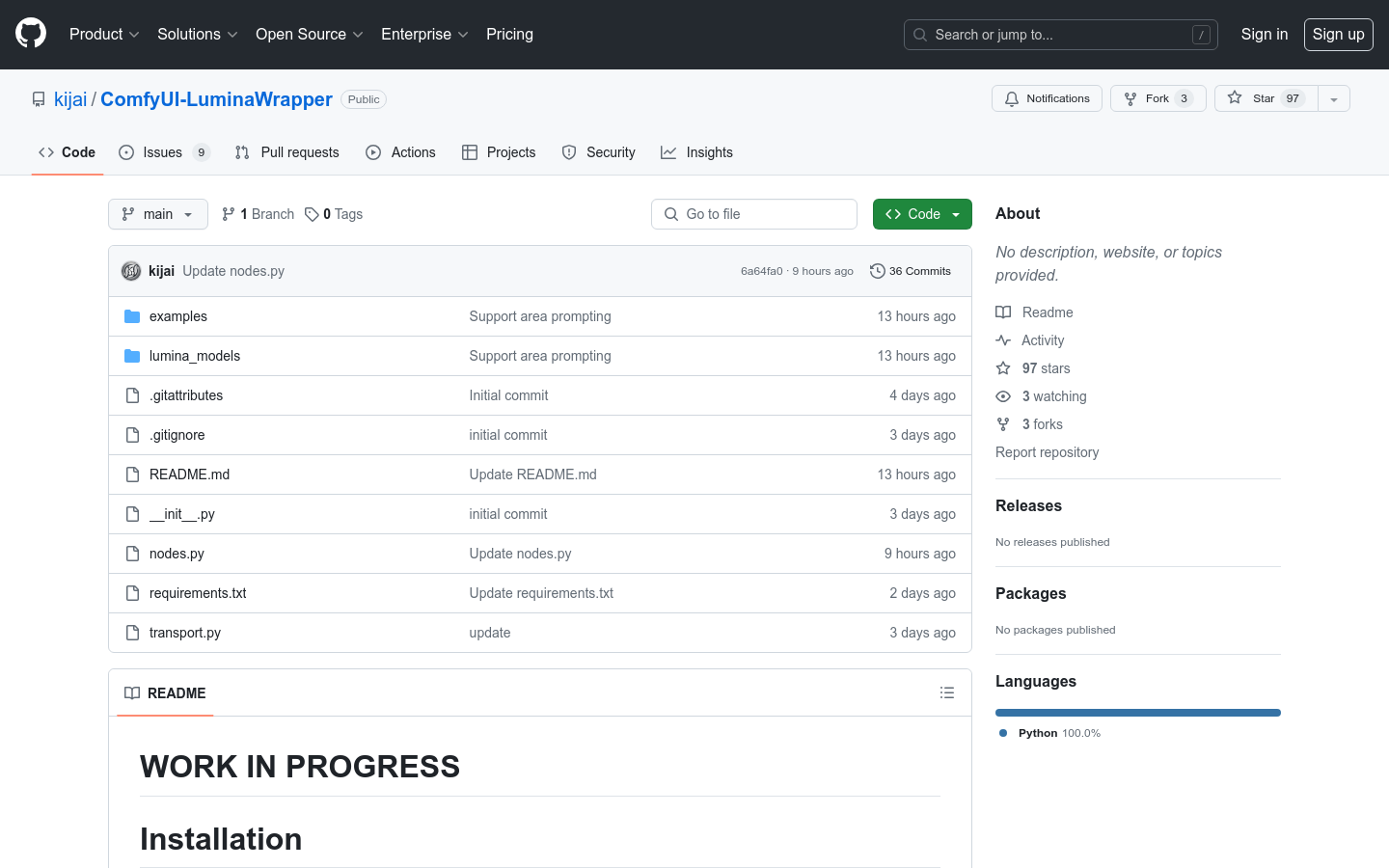Open the Projects tab
Image resolution: width=1389 pixels, height=868 pixels.
[x=499, y=152]
